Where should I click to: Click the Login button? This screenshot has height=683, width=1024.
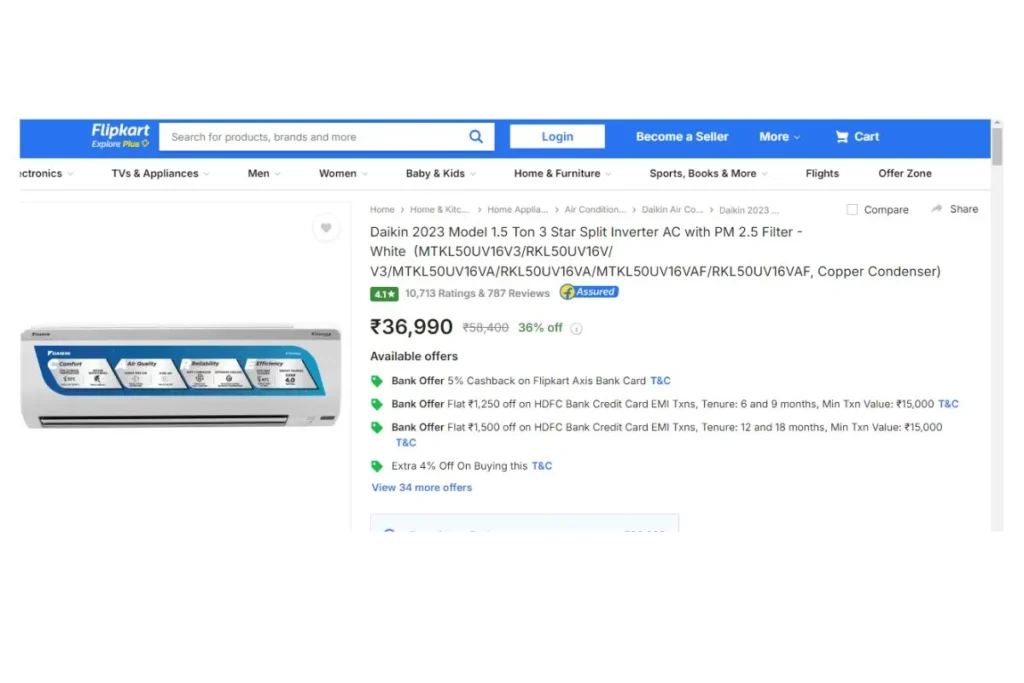(557, 136)
